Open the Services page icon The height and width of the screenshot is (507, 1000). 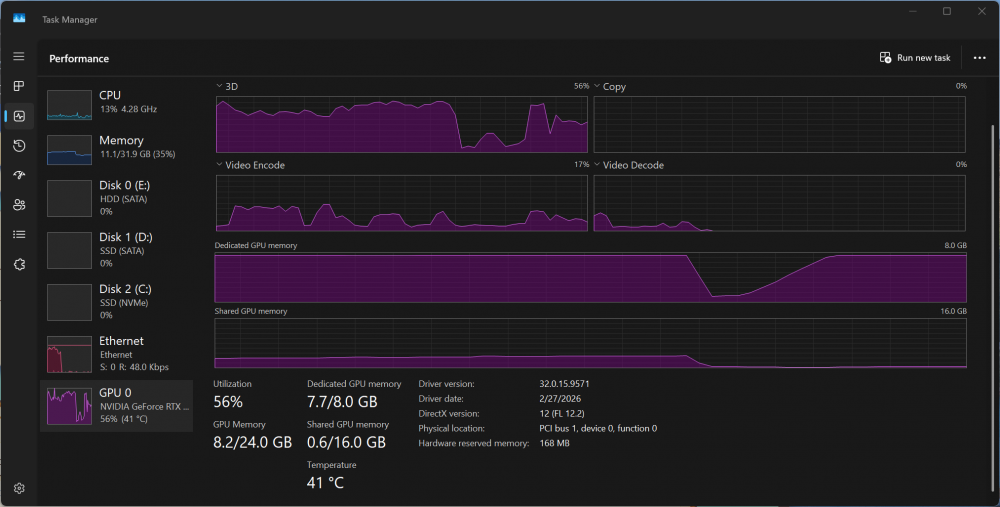19,264
